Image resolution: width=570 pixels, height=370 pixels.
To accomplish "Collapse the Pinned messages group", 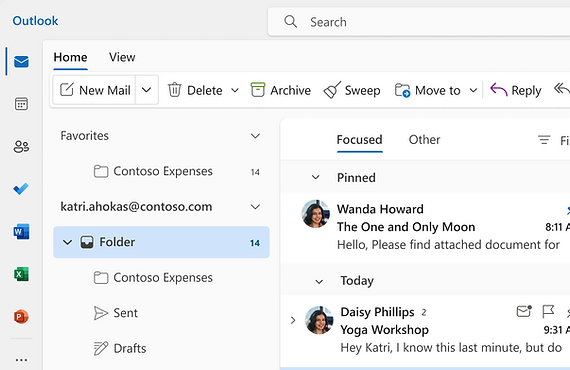I will click(316, 177).
